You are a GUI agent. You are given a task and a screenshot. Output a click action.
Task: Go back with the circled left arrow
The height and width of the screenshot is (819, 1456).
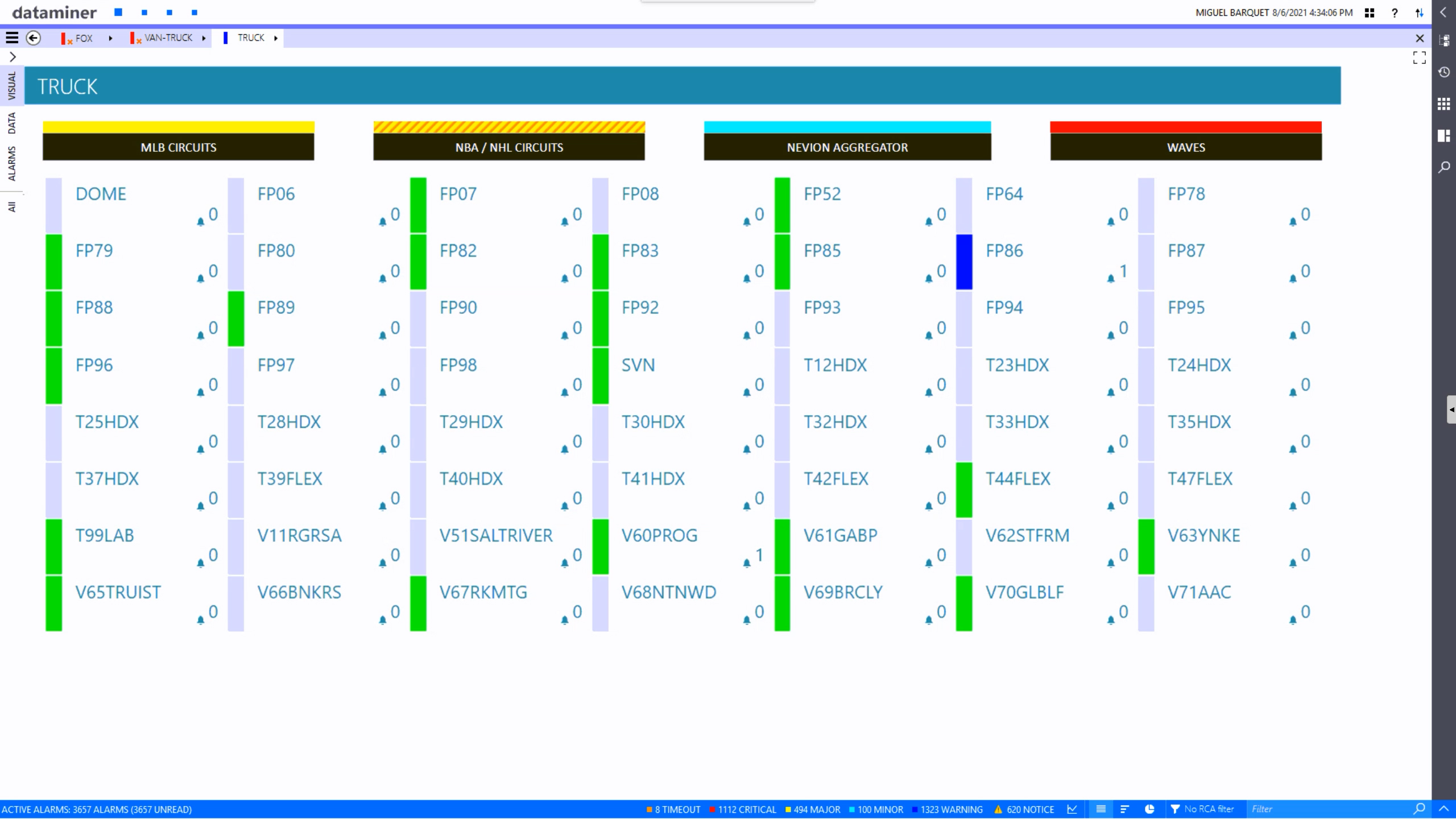34,38
